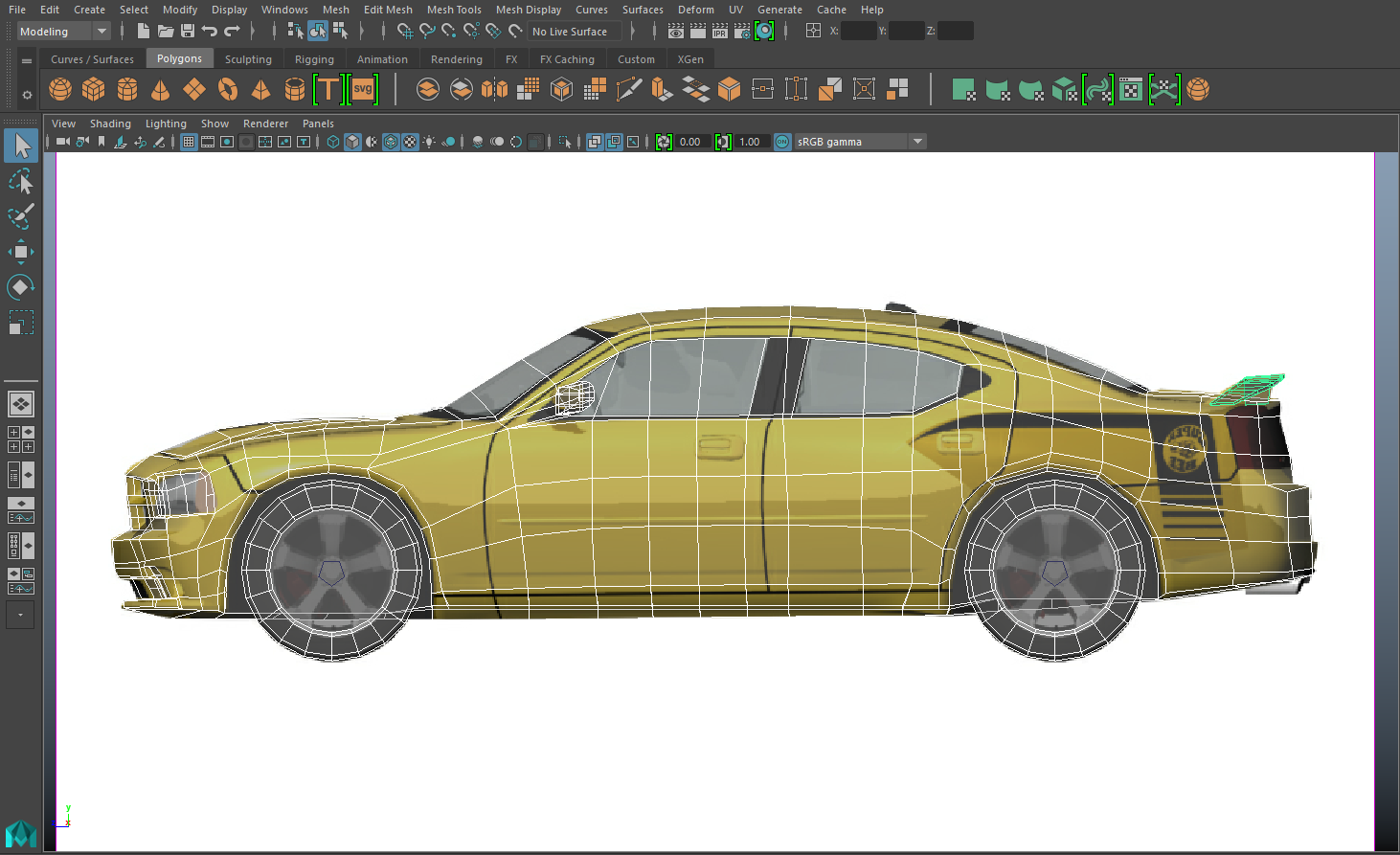Create a polygon plane from the shelf
The width and height of the screenshot is (1400, 855).
(x=194, y=90)
